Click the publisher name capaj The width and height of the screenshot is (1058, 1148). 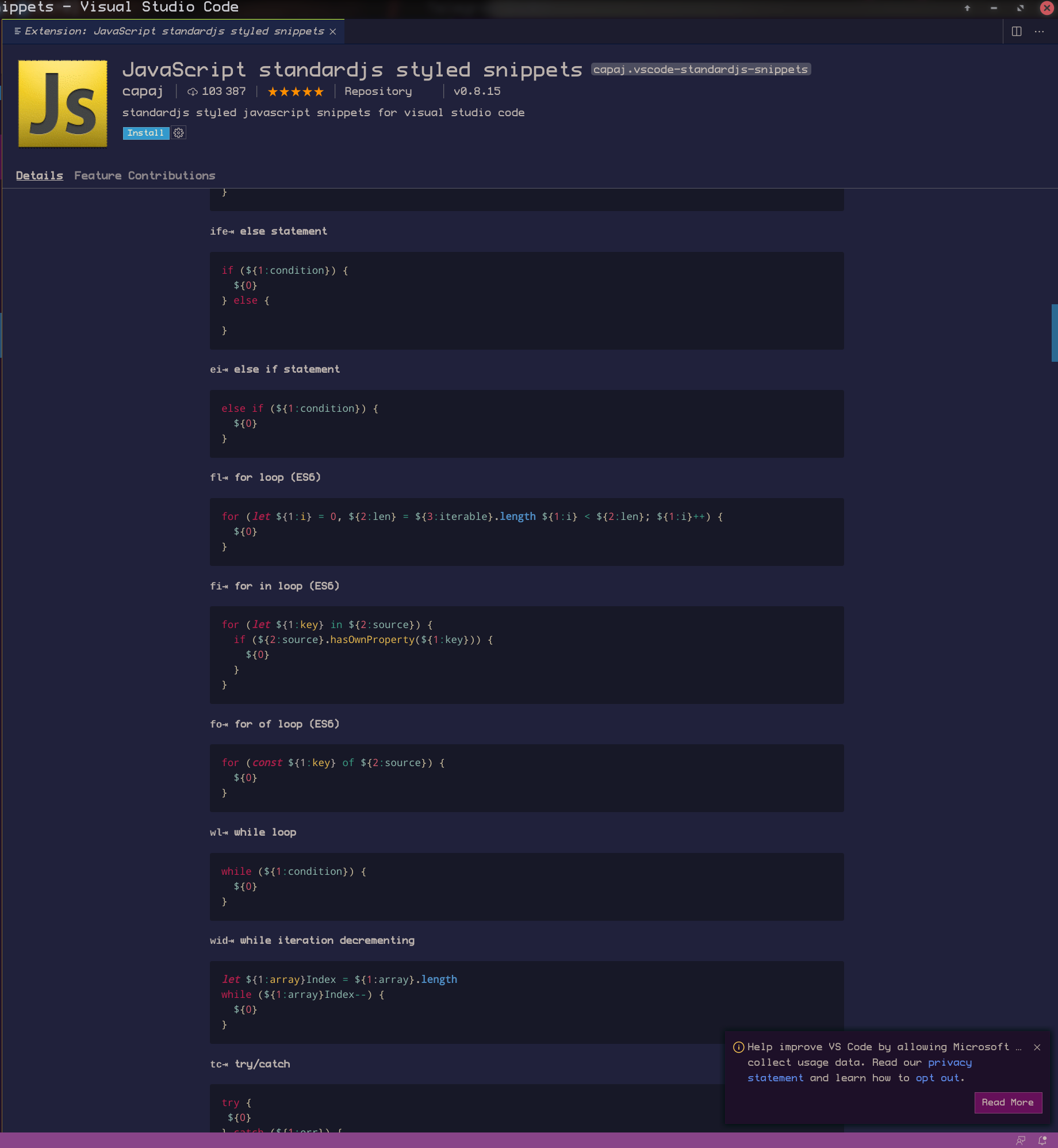143,91
